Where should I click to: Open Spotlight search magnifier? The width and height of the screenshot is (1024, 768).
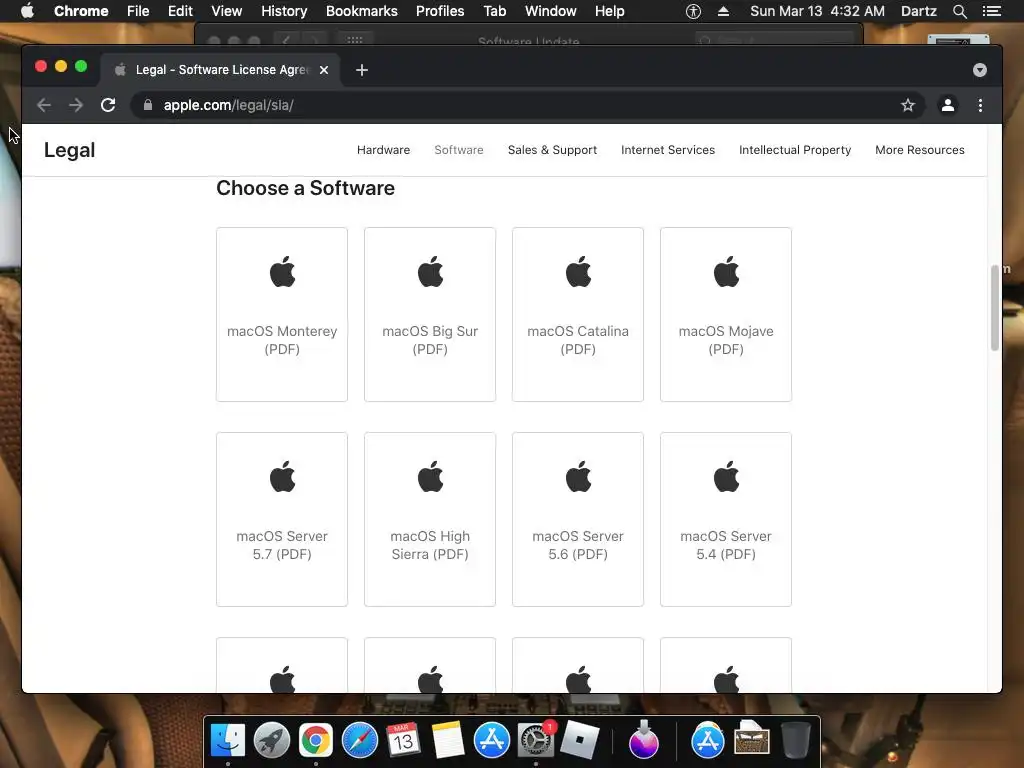click(x=959, y=11)
